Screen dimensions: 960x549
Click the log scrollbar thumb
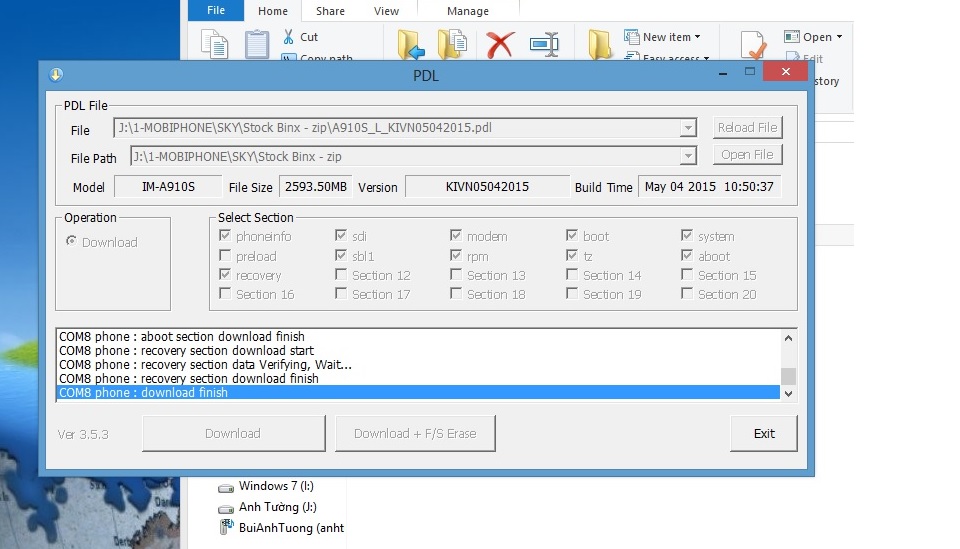[789, 375]
